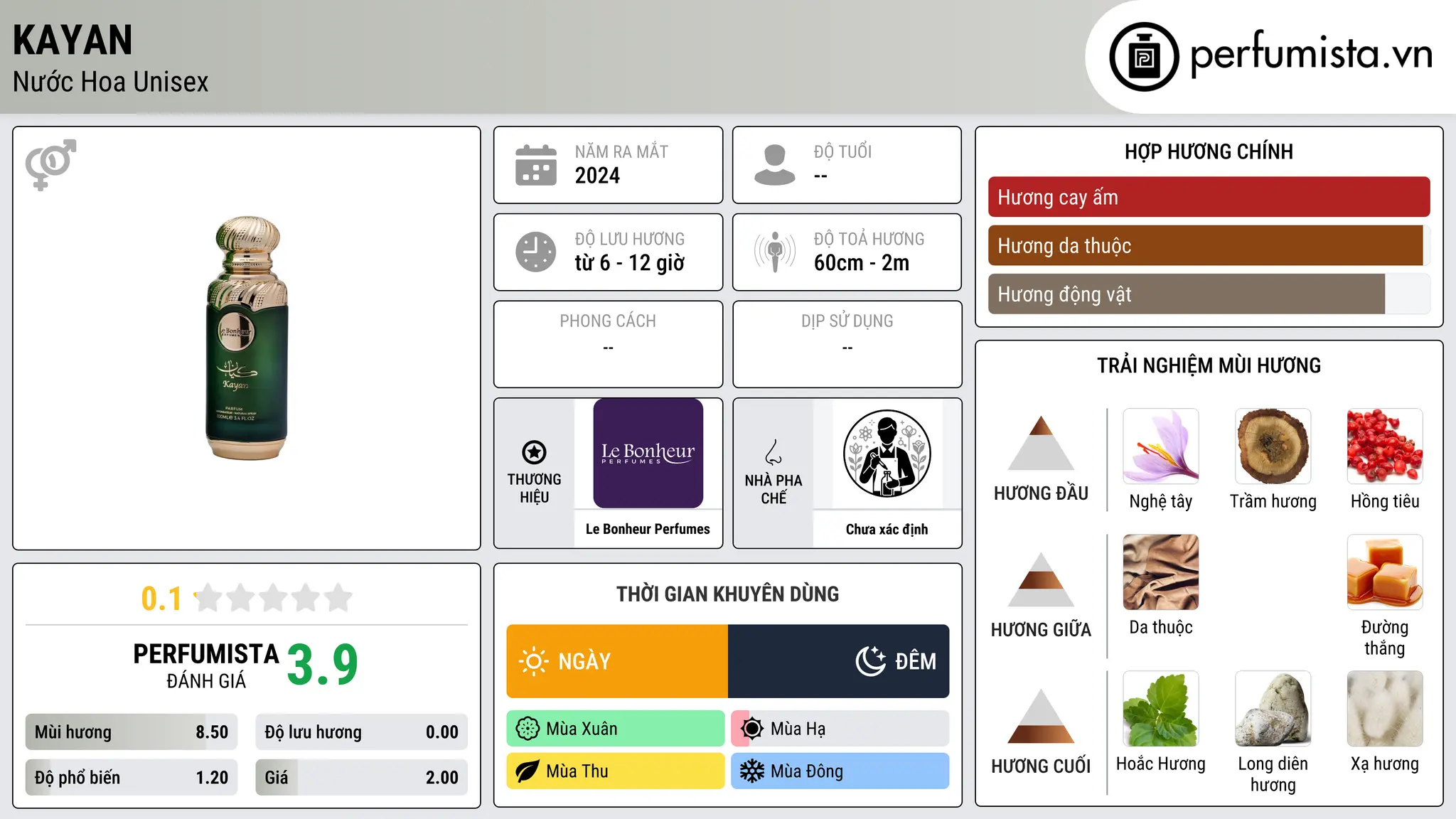Click the Hương đầu pyramid icon
Screen dimensions: 1456x819
pos(1041,443)
